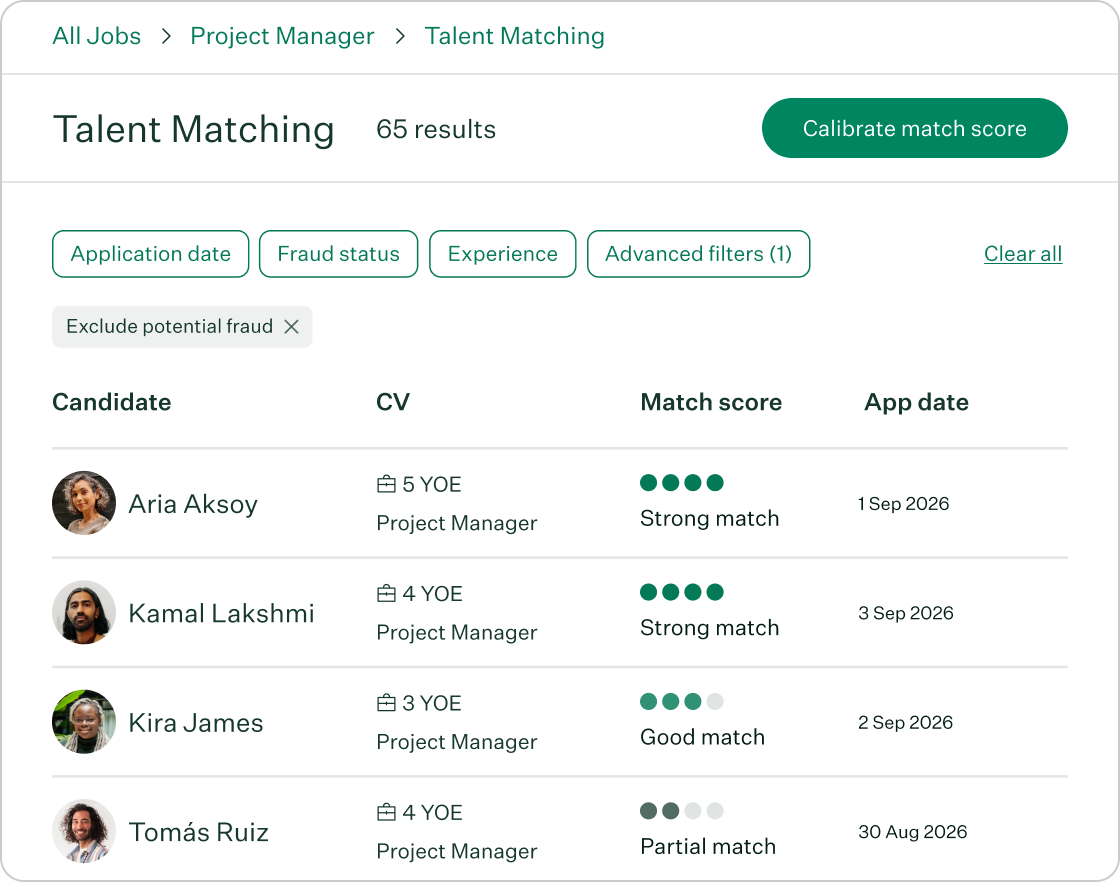Viewport: 1120px width, 882px height.
Task: Click the briefcase icon on Kamal Lakshmi's row
Action: click(x=385, y=593)
